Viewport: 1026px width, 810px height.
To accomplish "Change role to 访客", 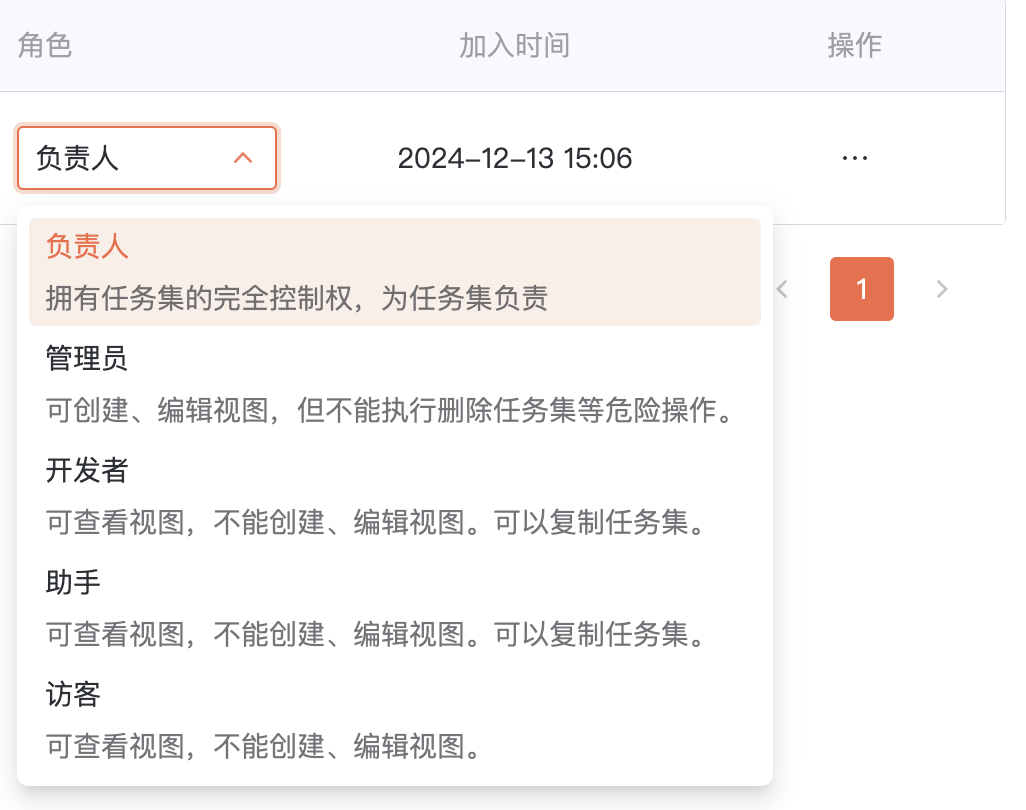I will point(74,694).
